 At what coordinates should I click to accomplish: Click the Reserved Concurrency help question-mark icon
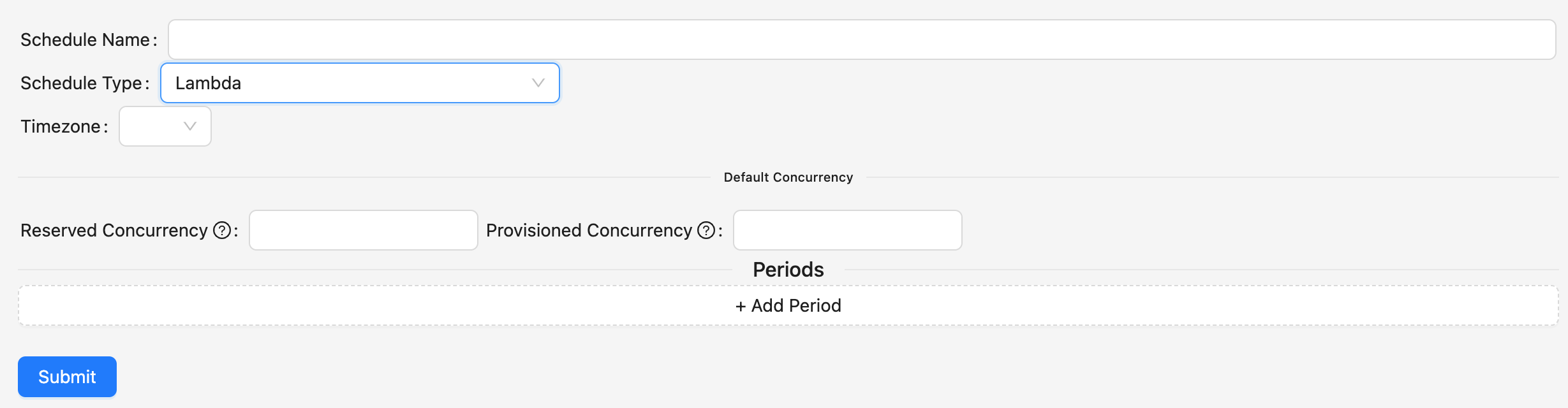pos(222,230)
